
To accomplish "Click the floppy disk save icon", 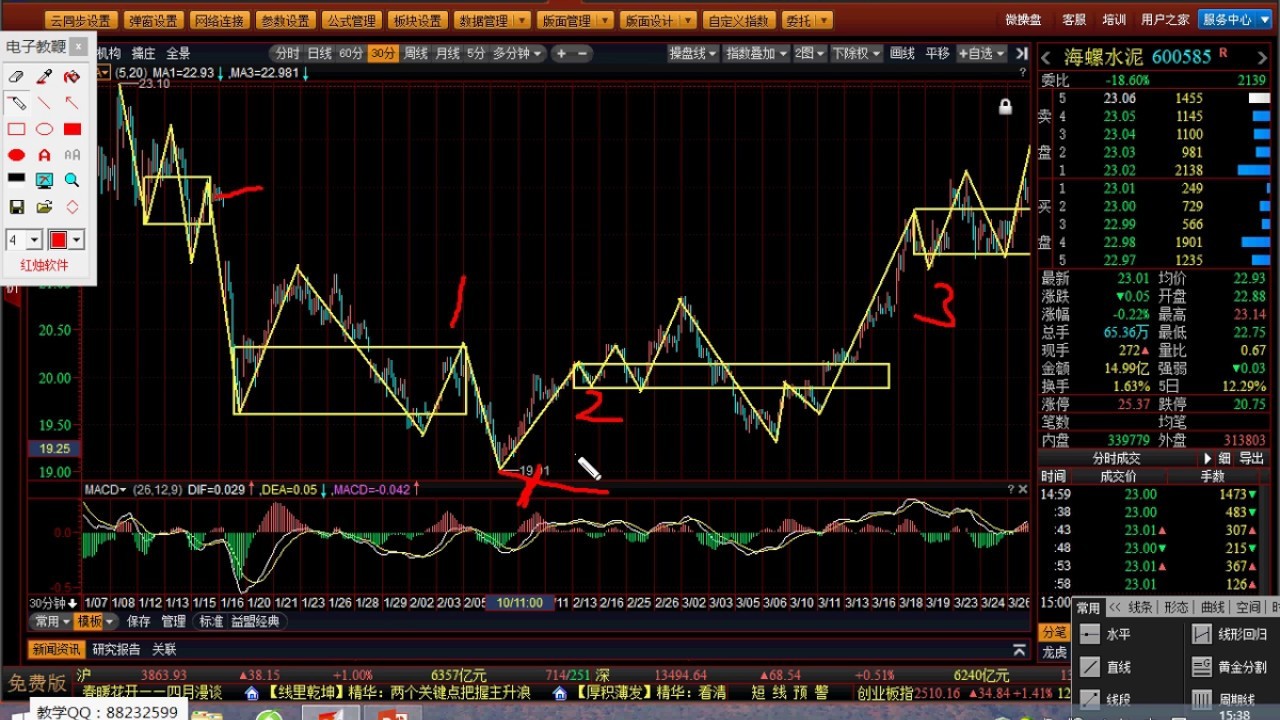I will coord(17,207).
